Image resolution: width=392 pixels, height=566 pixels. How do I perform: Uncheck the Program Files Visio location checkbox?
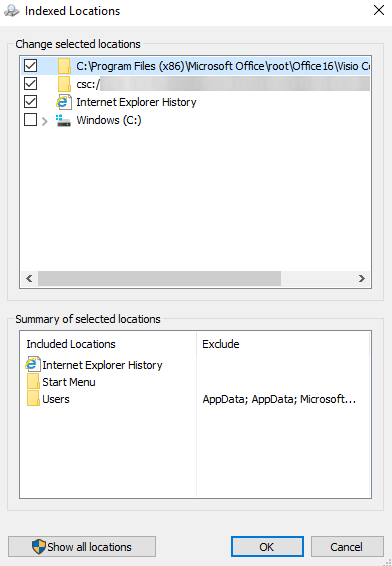coord(30,66)
